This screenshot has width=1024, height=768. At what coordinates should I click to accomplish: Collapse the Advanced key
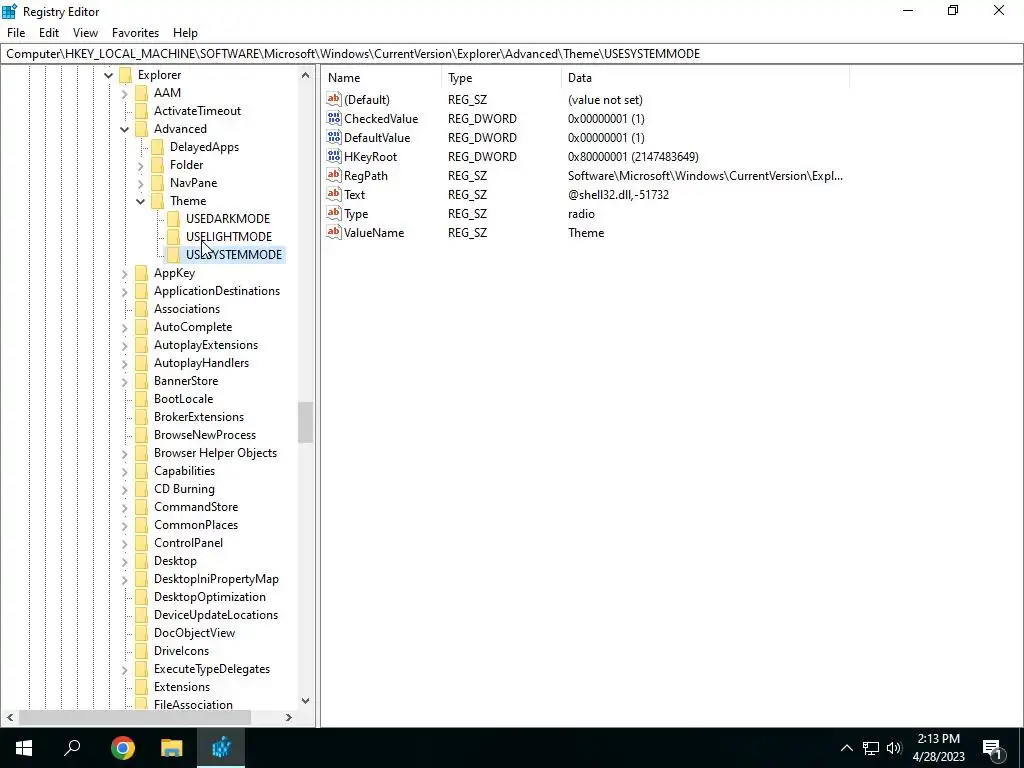pyautogui.click(x=125, y=129)
